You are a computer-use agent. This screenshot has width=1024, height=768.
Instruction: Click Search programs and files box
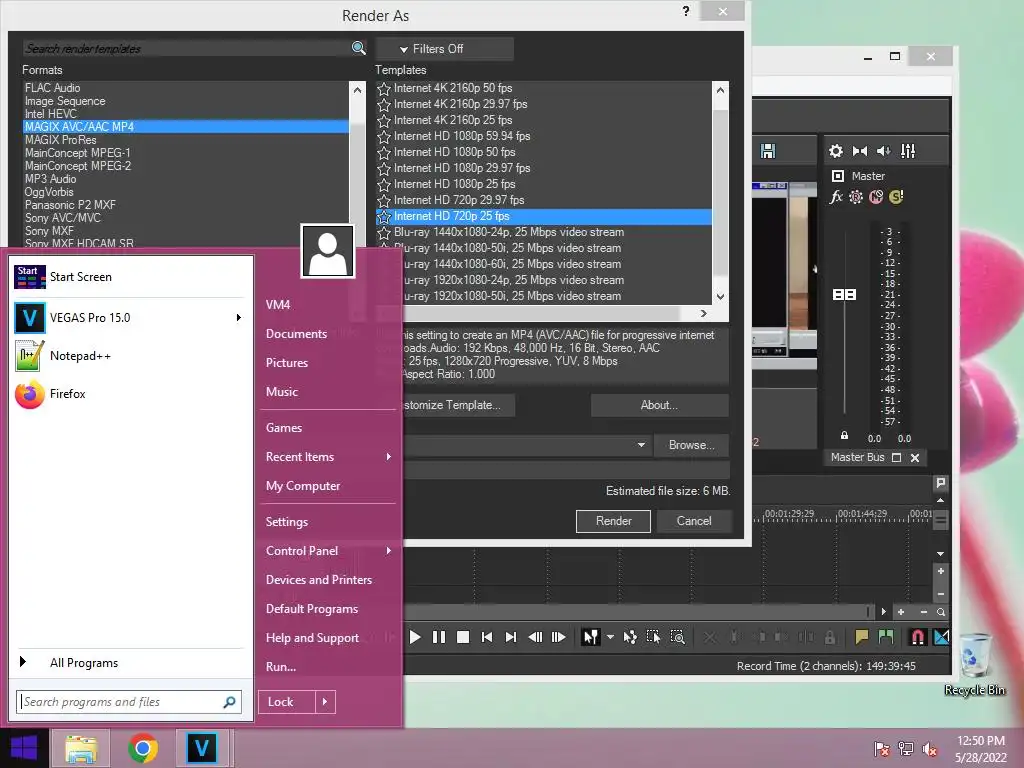tap(129, 702)
